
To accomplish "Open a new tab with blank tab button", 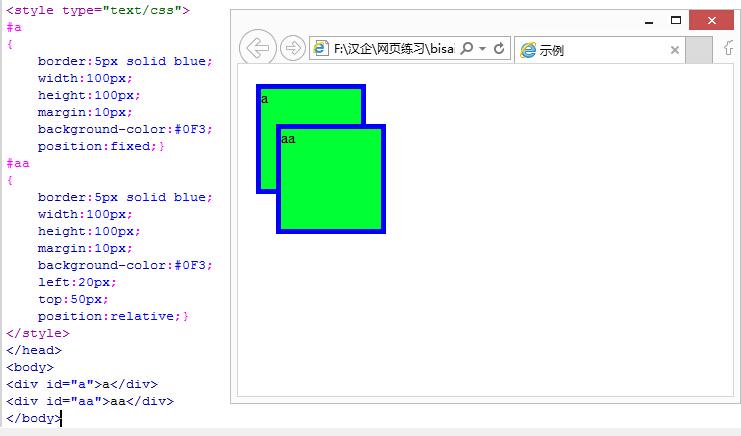I will point(699,50).
